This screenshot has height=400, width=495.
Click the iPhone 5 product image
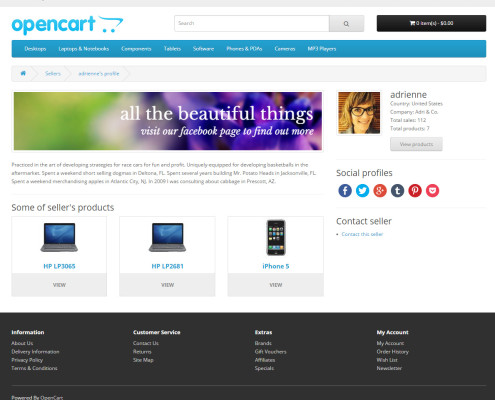pos(276,237)
